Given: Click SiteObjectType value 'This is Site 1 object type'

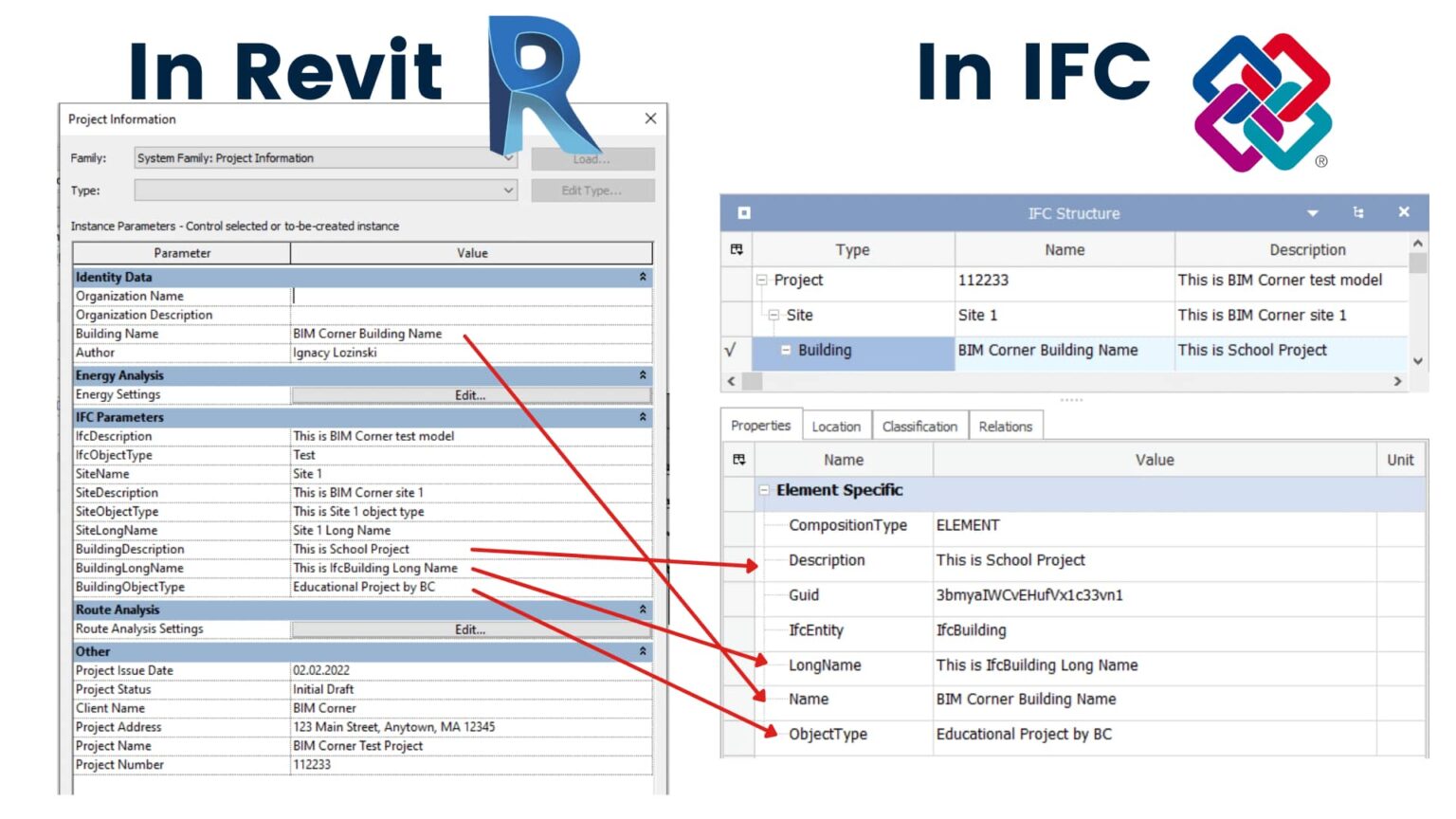Looking at the screenshot, I should [358, 512].
